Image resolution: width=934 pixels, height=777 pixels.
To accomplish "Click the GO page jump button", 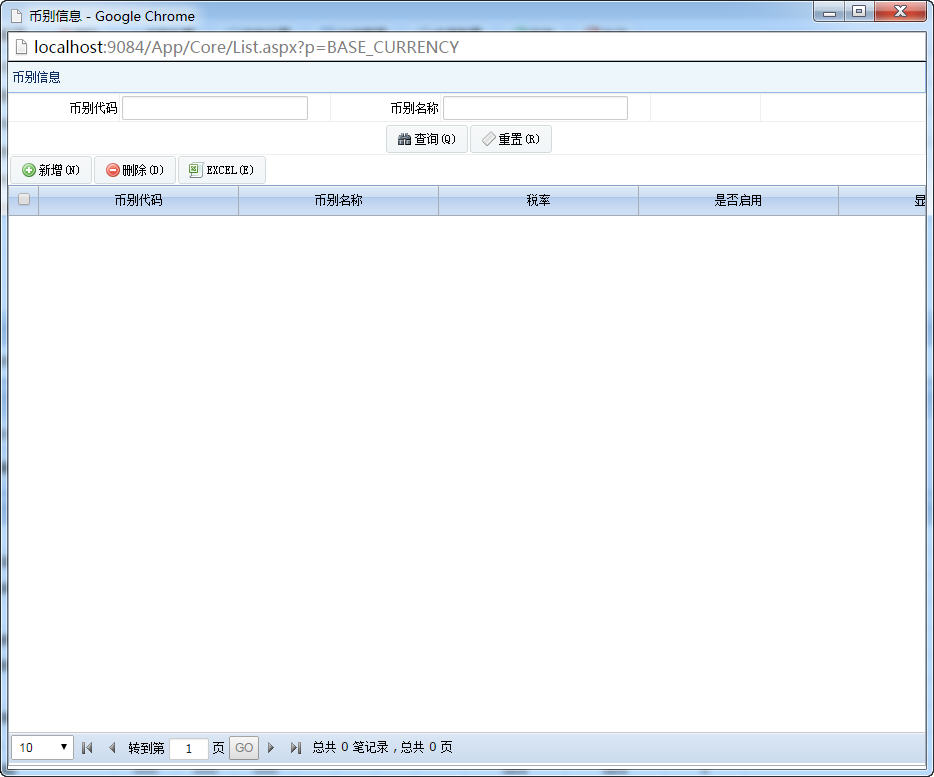I will click(x=244, y=747).
